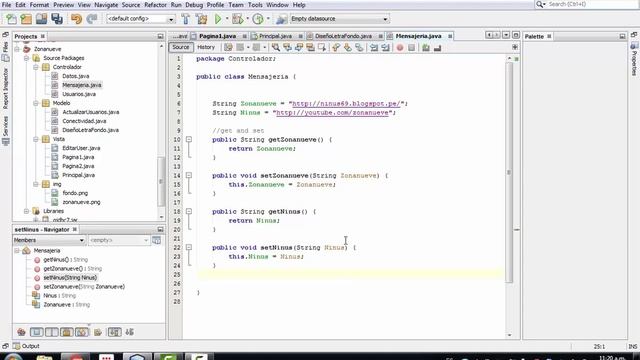Open the empty filter dropdown in Navigator
The width and height of the screenshot is (640, 360).
(x=118, y=240)
